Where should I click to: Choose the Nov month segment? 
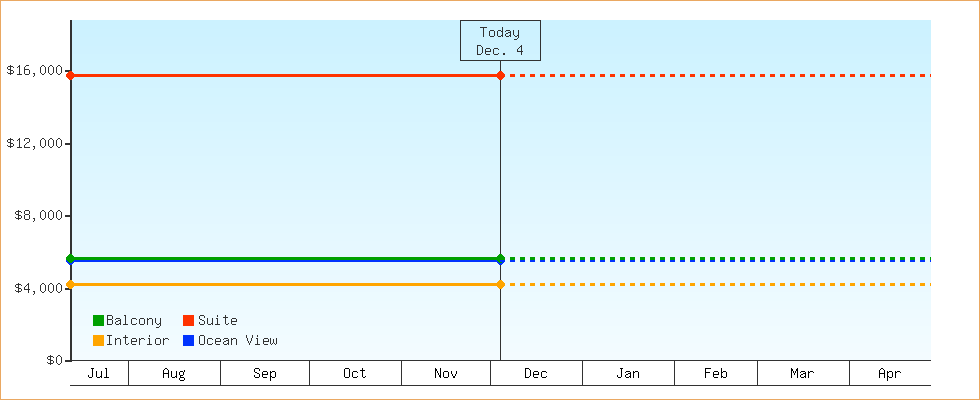446,374
